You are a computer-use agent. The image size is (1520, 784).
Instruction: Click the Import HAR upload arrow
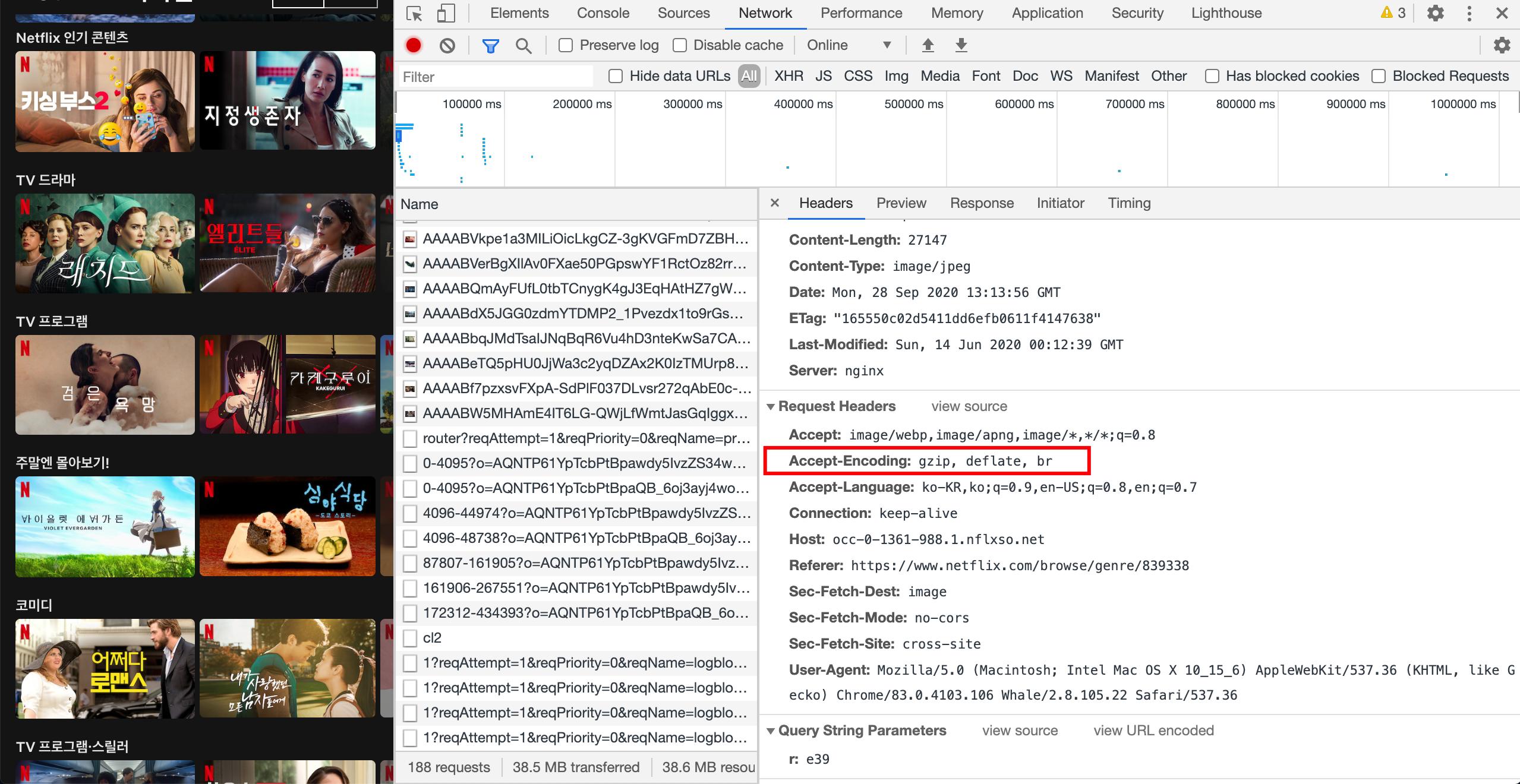pos(928,45)
